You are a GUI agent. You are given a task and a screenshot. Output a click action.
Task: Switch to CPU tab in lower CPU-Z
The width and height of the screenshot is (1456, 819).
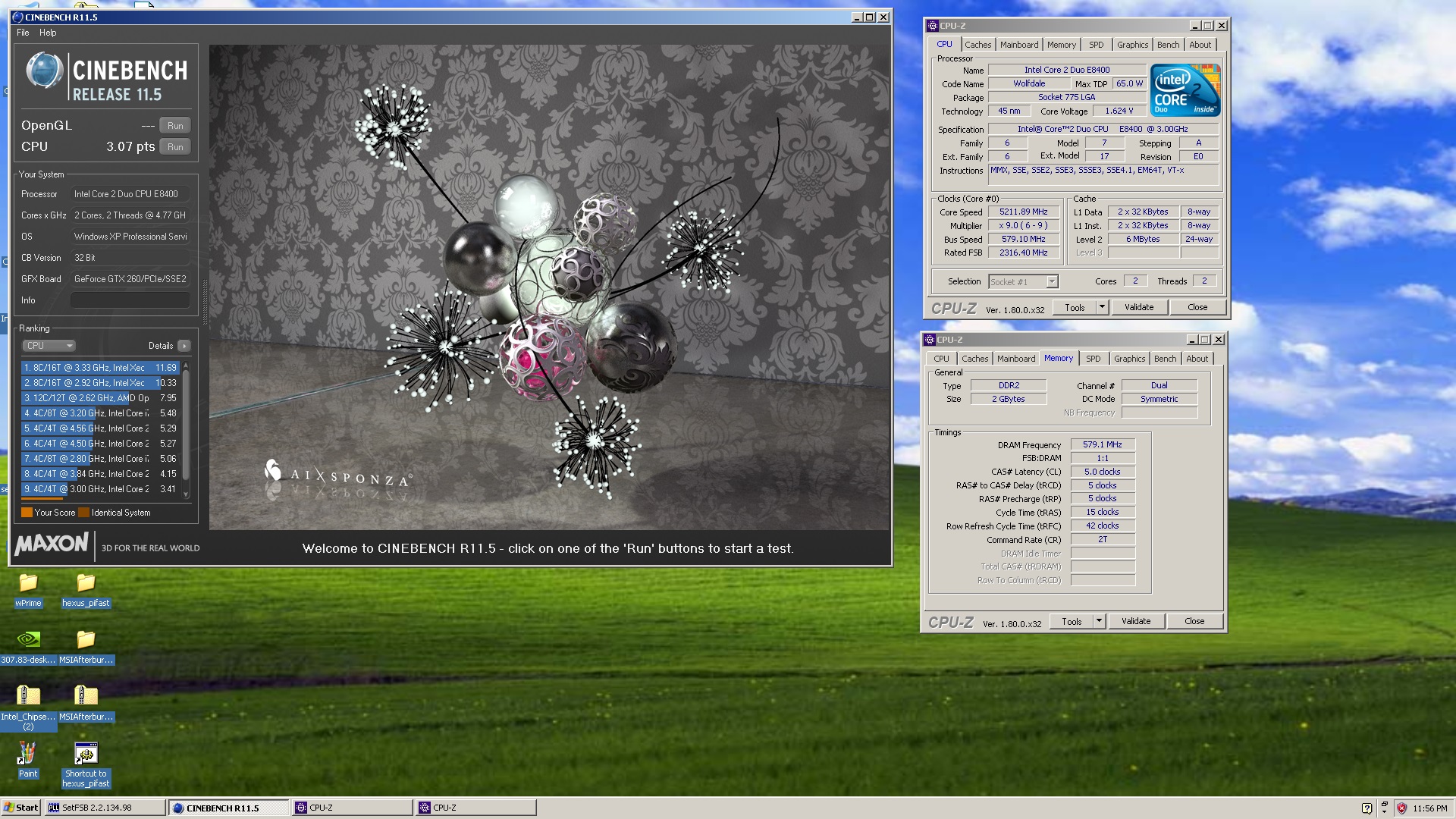tap(941, 359)
